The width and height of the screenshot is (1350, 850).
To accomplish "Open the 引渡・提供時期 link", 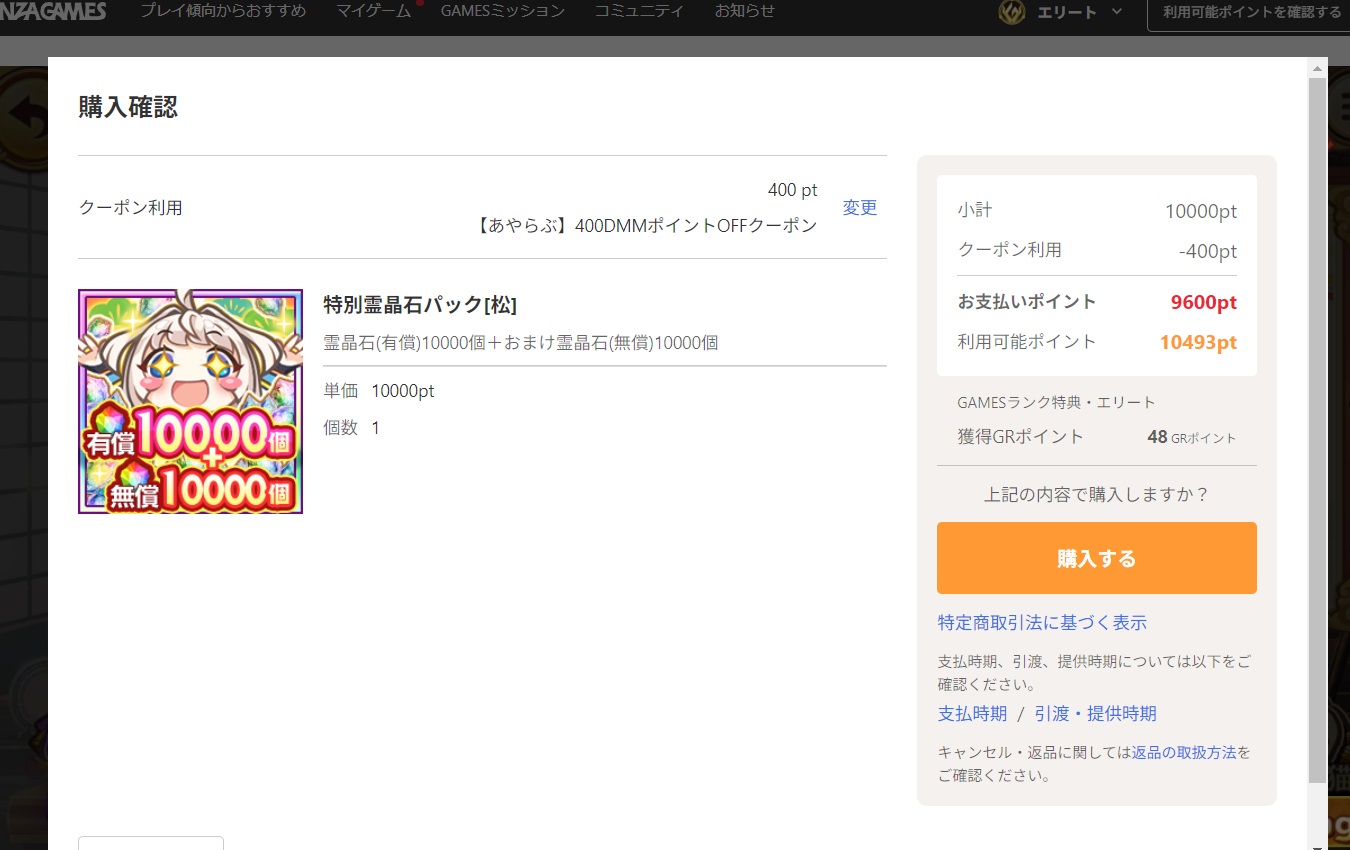I will pos(1095,714).
